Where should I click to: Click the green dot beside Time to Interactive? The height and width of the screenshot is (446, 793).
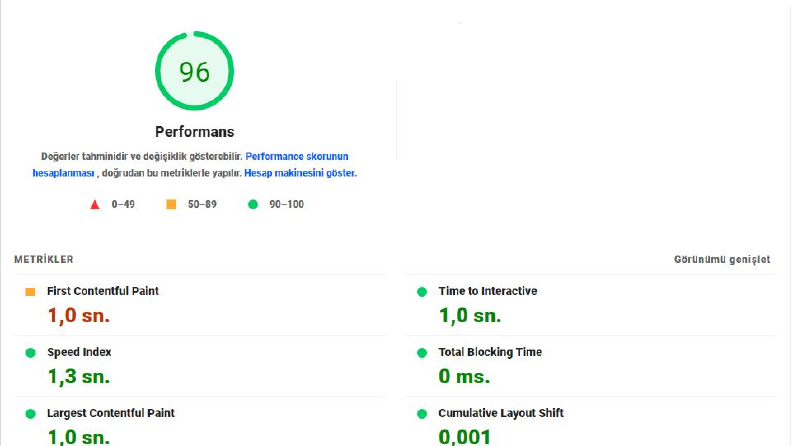click(422, 292)
